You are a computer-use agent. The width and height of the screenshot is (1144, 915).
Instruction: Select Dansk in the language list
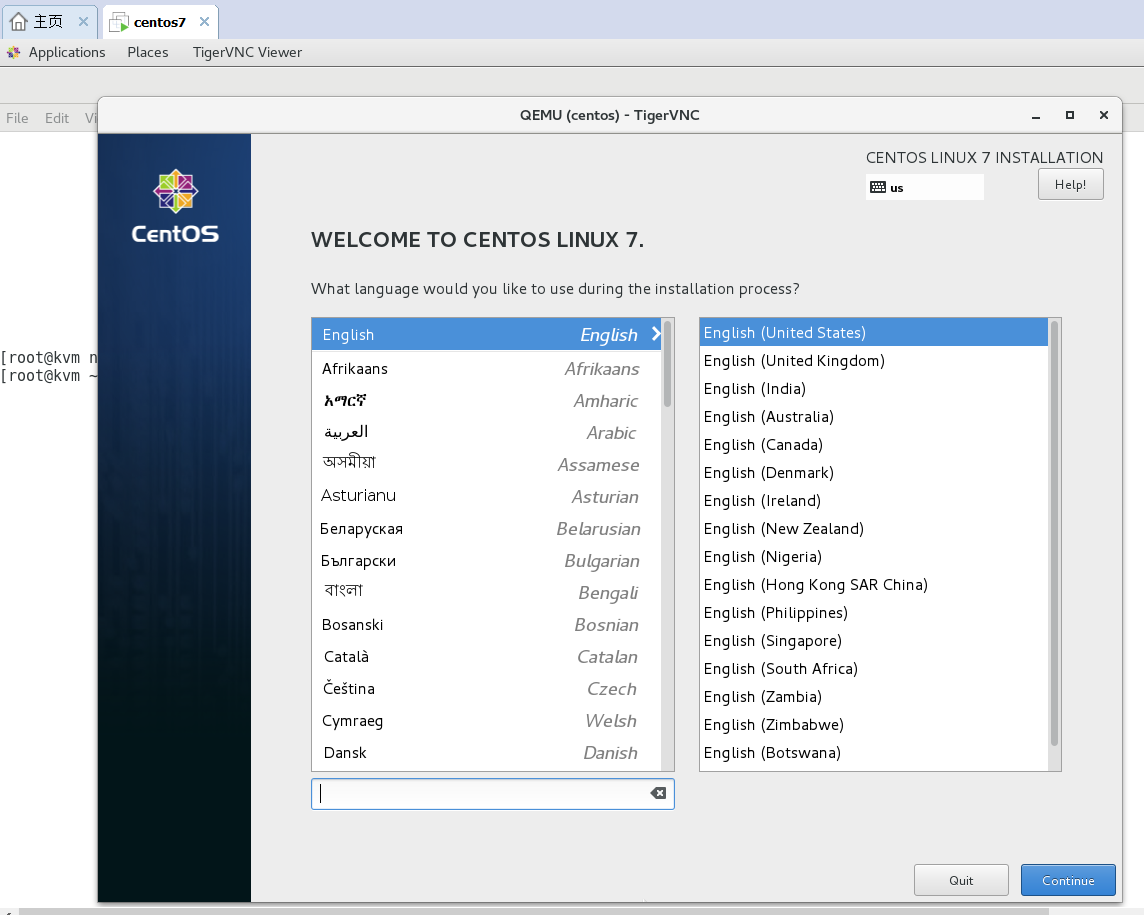coord(487,753)
